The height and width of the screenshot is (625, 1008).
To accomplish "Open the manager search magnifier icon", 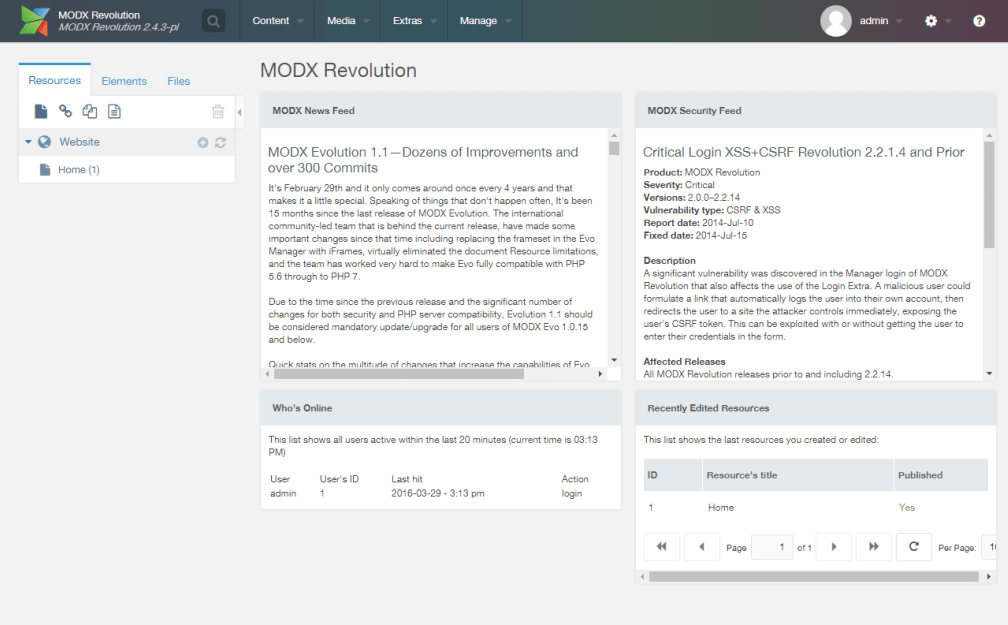I will [213, 21].
